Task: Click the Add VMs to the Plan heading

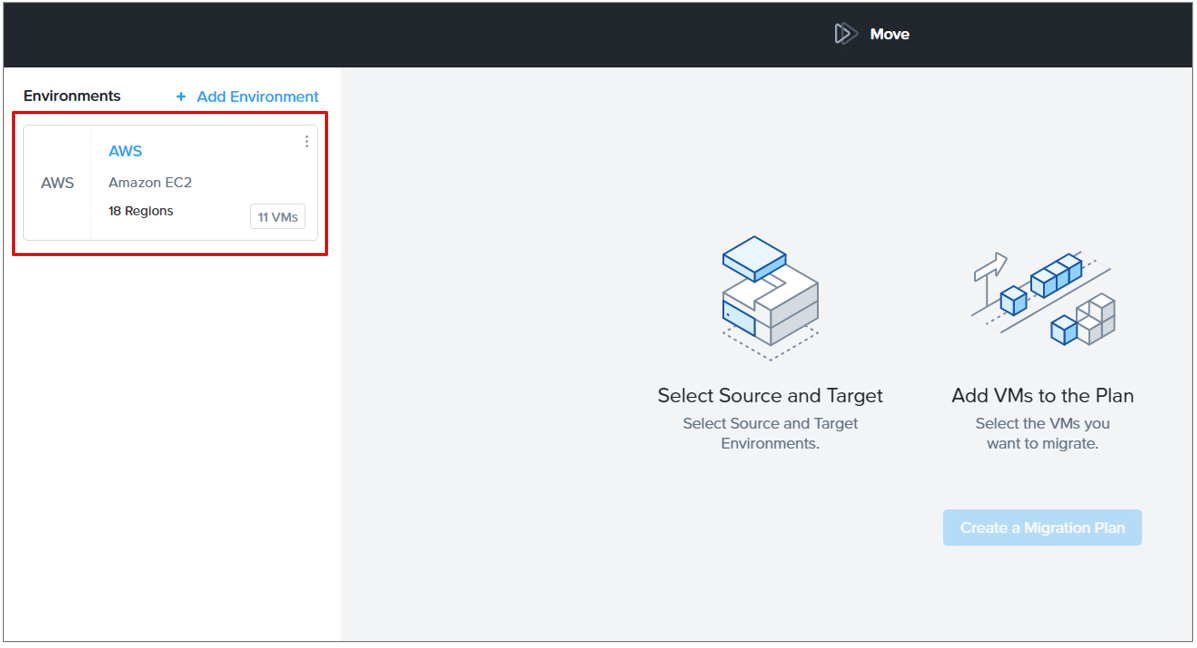Action: pos(1043,395)
